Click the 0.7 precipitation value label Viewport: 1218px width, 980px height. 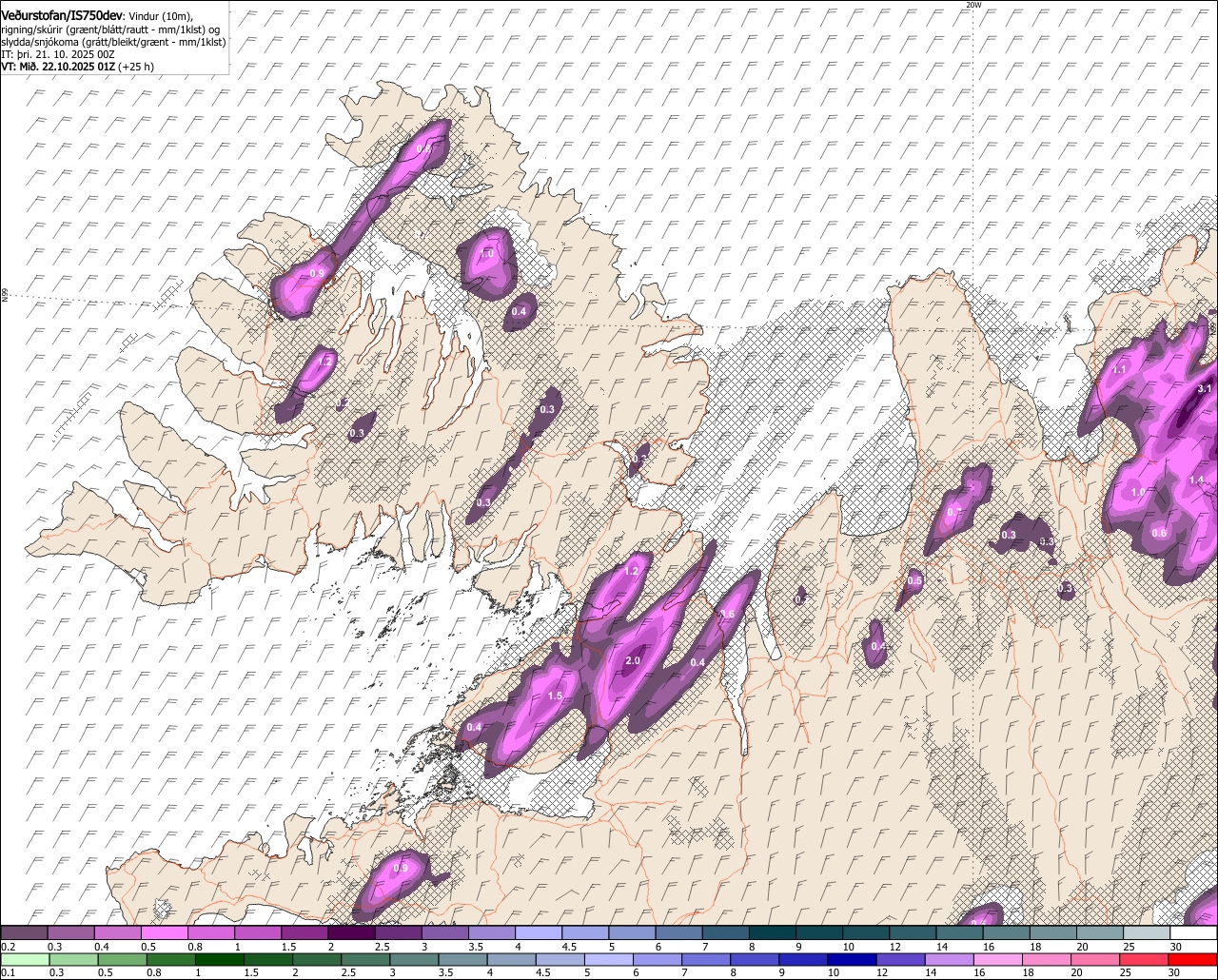(954, 512)
